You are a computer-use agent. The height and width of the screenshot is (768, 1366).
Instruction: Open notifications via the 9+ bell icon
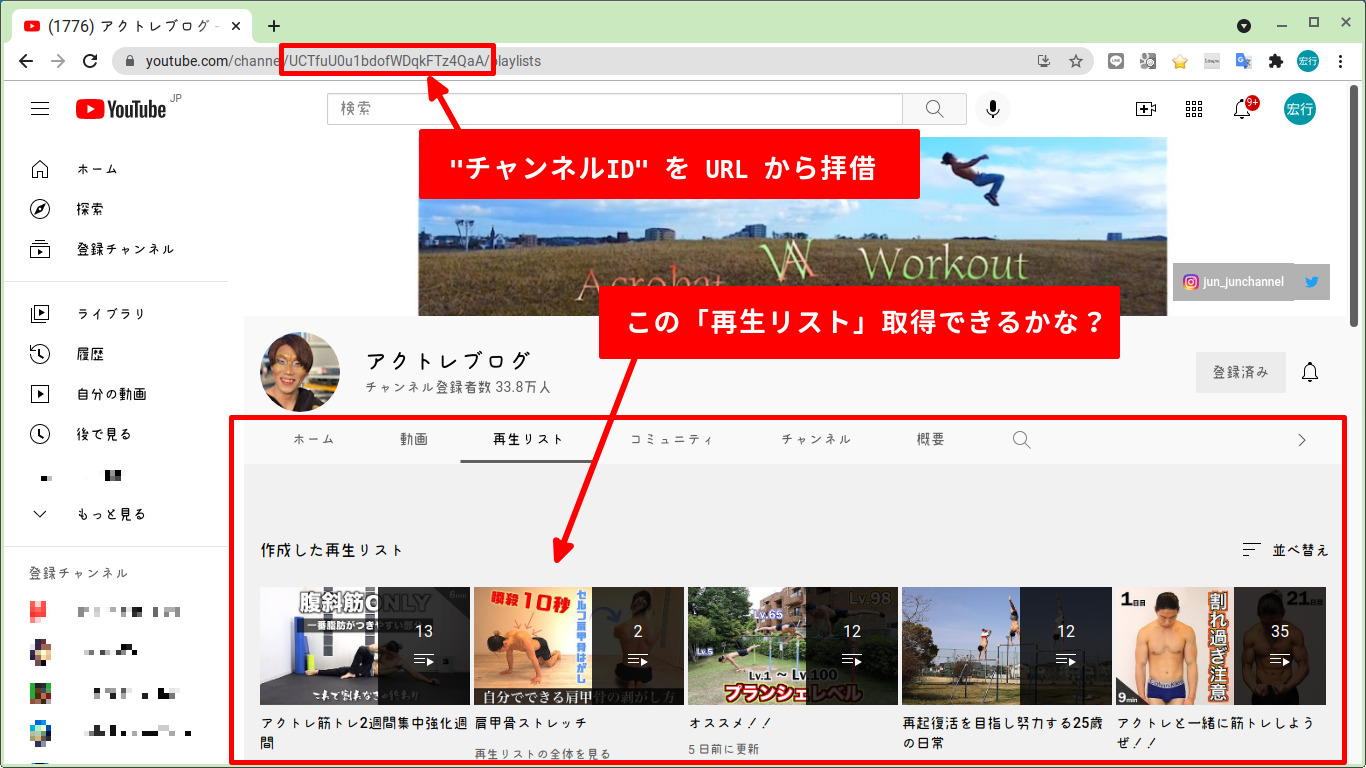pyautogui.click(x=1241, y=108)
